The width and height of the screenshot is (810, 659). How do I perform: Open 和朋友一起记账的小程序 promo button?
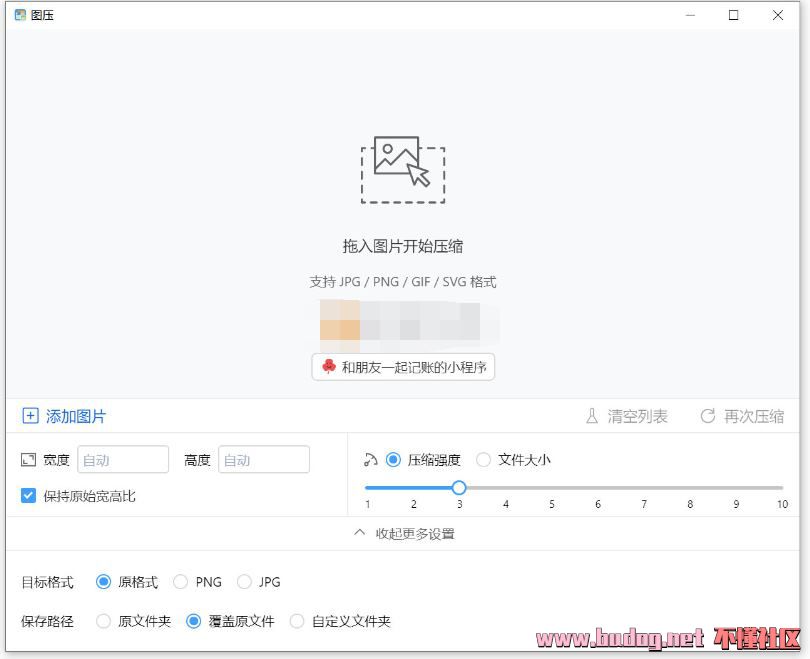pyautogui.click(x=404, y=367)
